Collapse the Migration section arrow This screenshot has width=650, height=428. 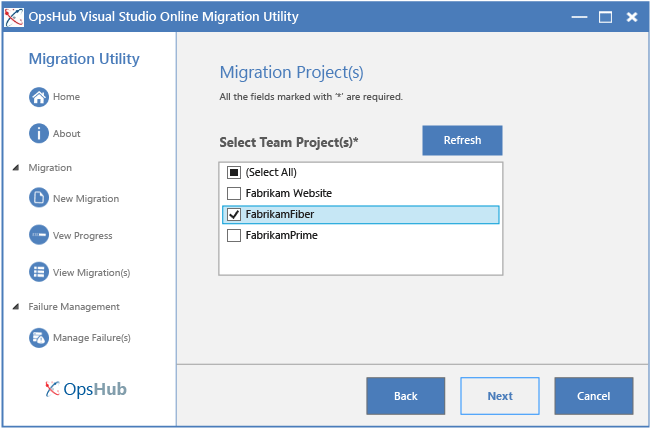coord(16,168)
